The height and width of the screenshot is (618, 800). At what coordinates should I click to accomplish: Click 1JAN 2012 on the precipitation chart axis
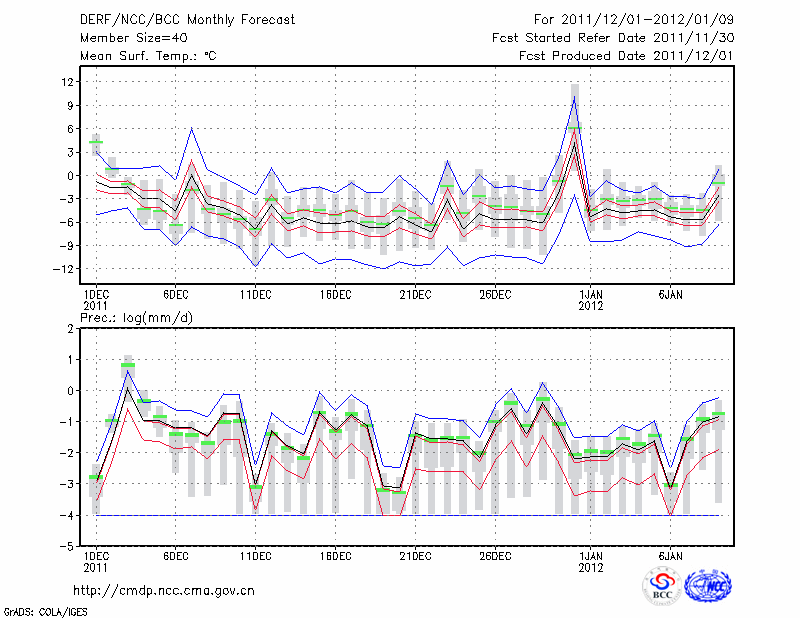tap(591, 561)
